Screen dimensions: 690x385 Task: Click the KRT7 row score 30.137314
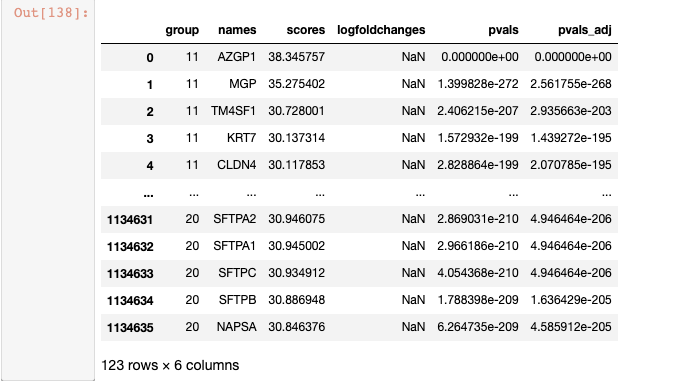click(297, 138)
